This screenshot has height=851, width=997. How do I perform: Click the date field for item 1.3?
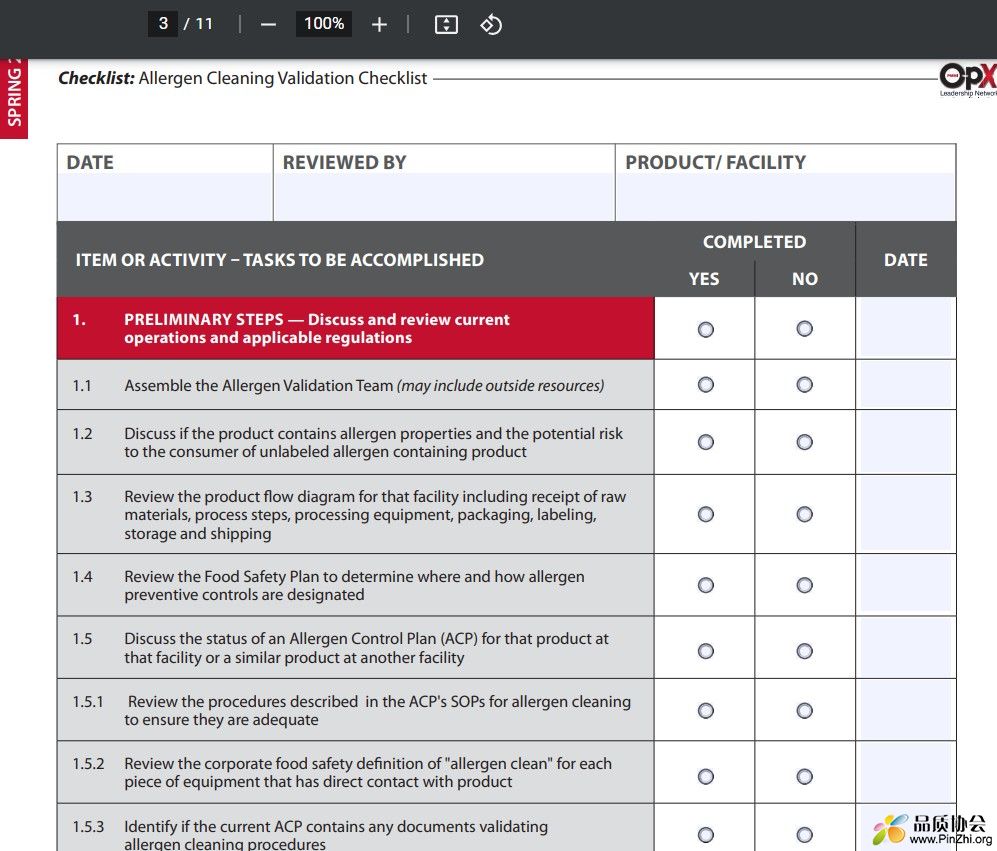pos(905,514)
